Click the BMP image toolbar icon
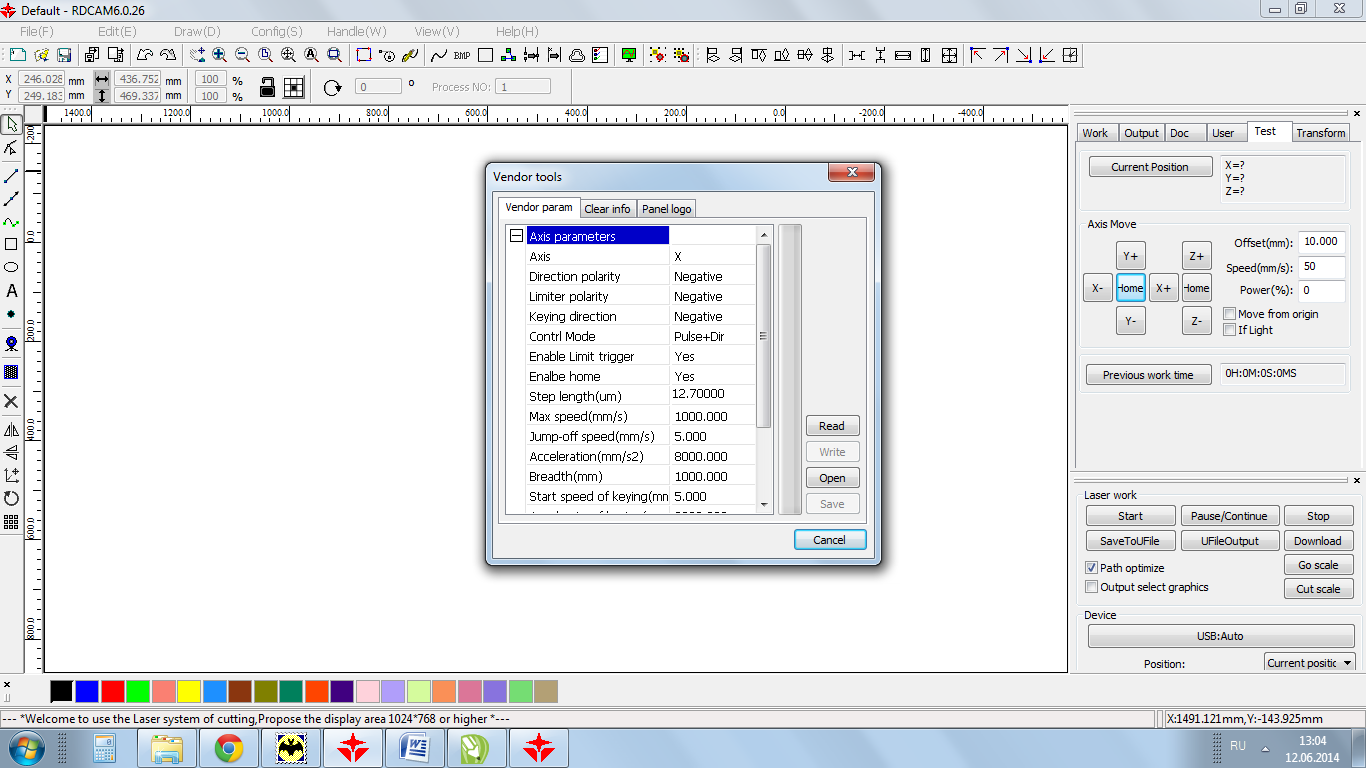This screenshot has height=768, width=1366. pos(462,55)
